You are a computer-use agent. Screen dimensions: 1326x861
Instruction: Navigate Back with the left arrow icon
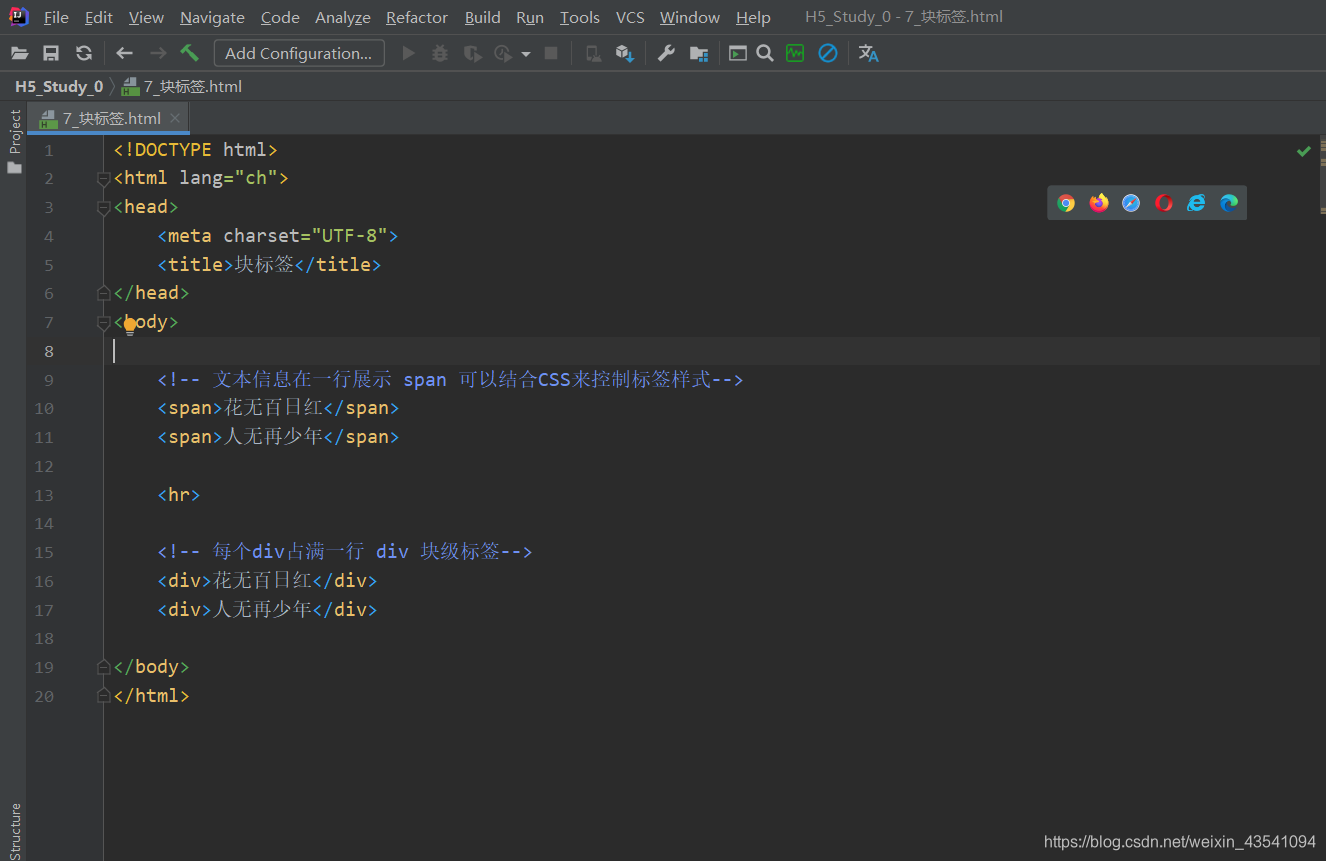point(124,53)
